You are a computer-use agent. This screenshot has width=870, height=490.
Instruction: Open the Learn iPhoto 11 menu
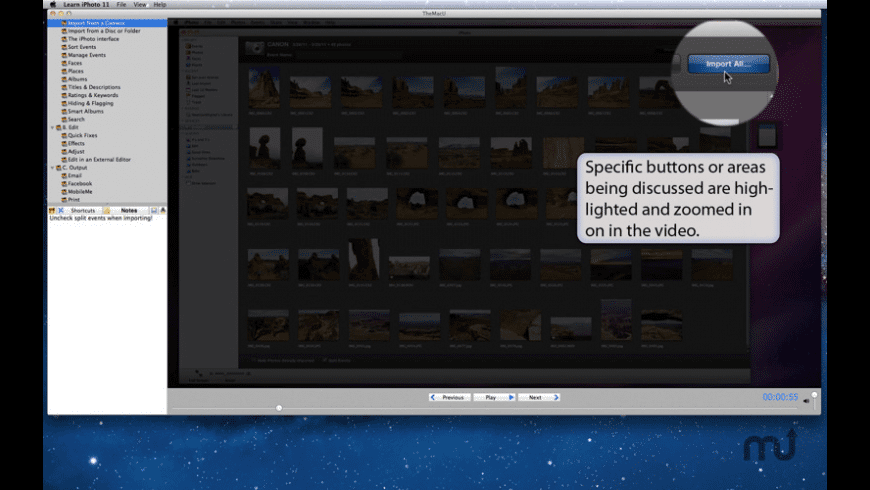[x=86, y=4]
